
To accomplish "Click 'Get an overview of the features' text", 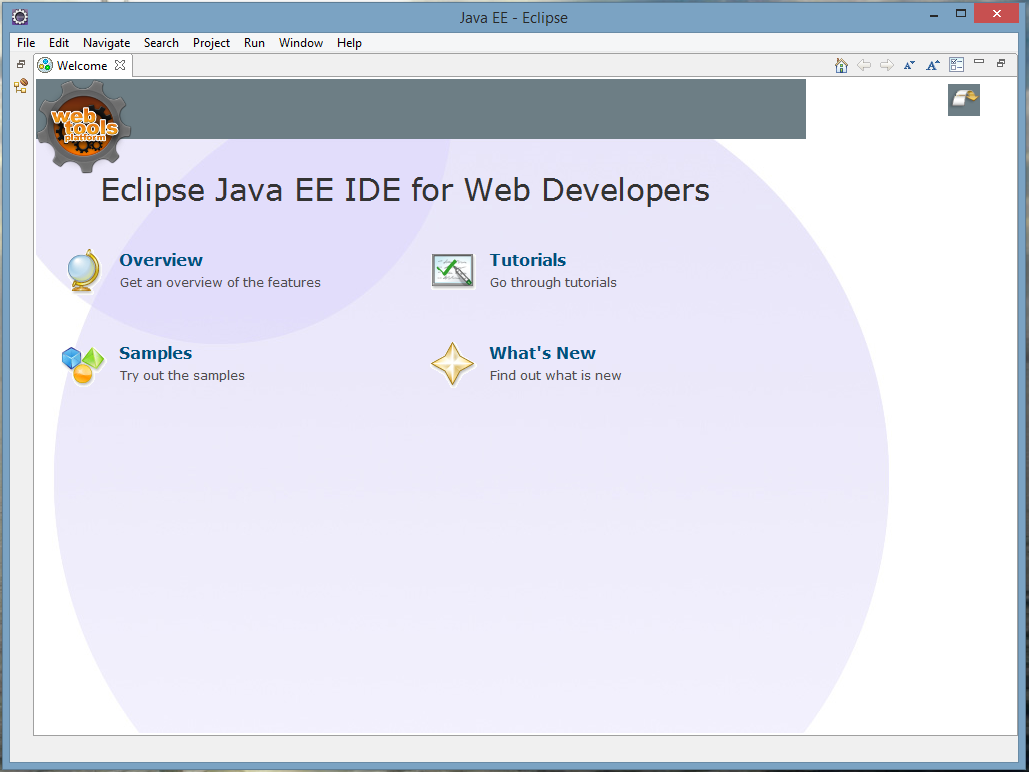I will [x=220, y=282].
